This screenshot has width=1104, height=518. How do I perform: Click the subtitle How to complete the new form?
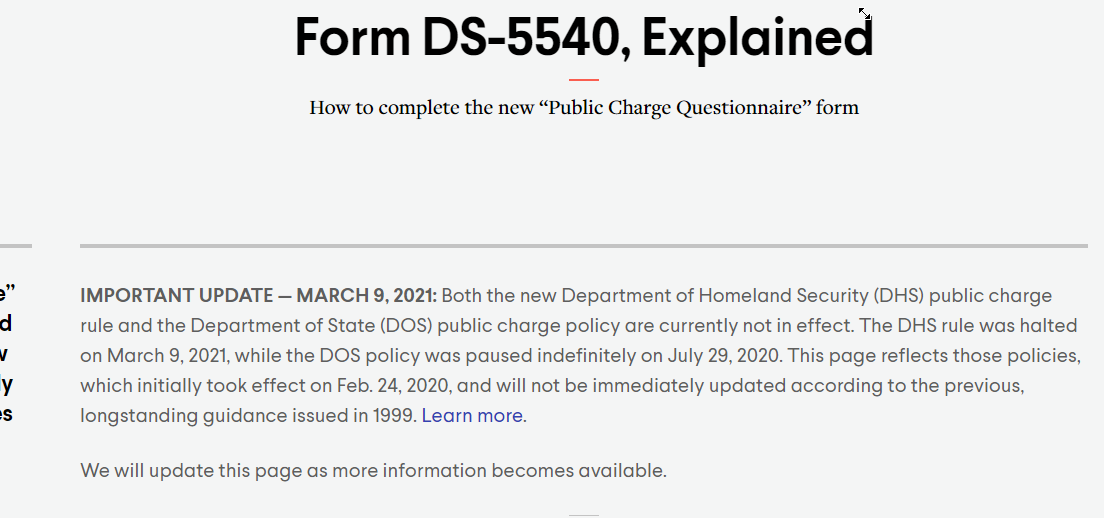pyautogui.click(x=584, y=108)
